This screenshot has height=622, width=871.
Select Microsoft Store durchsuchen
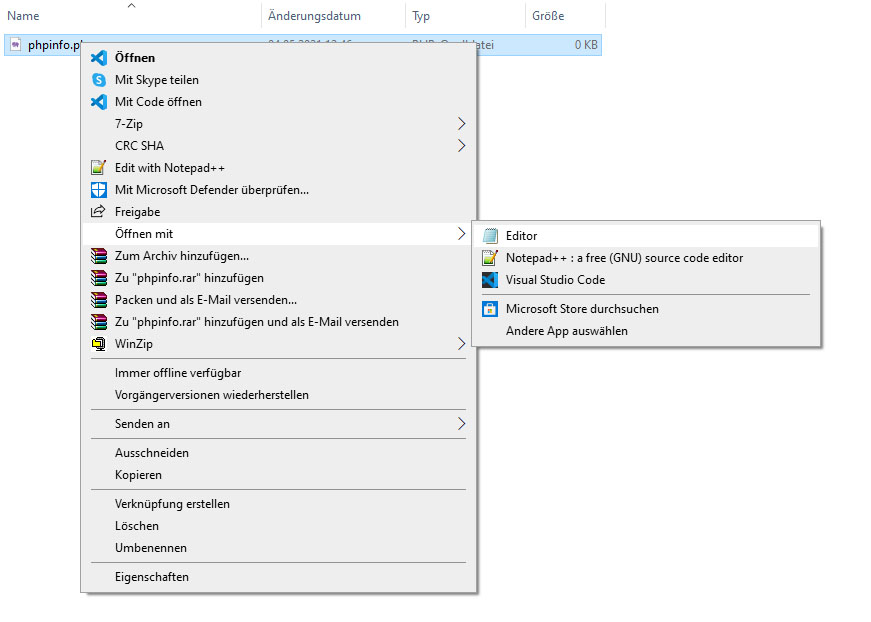coord(646,309)
